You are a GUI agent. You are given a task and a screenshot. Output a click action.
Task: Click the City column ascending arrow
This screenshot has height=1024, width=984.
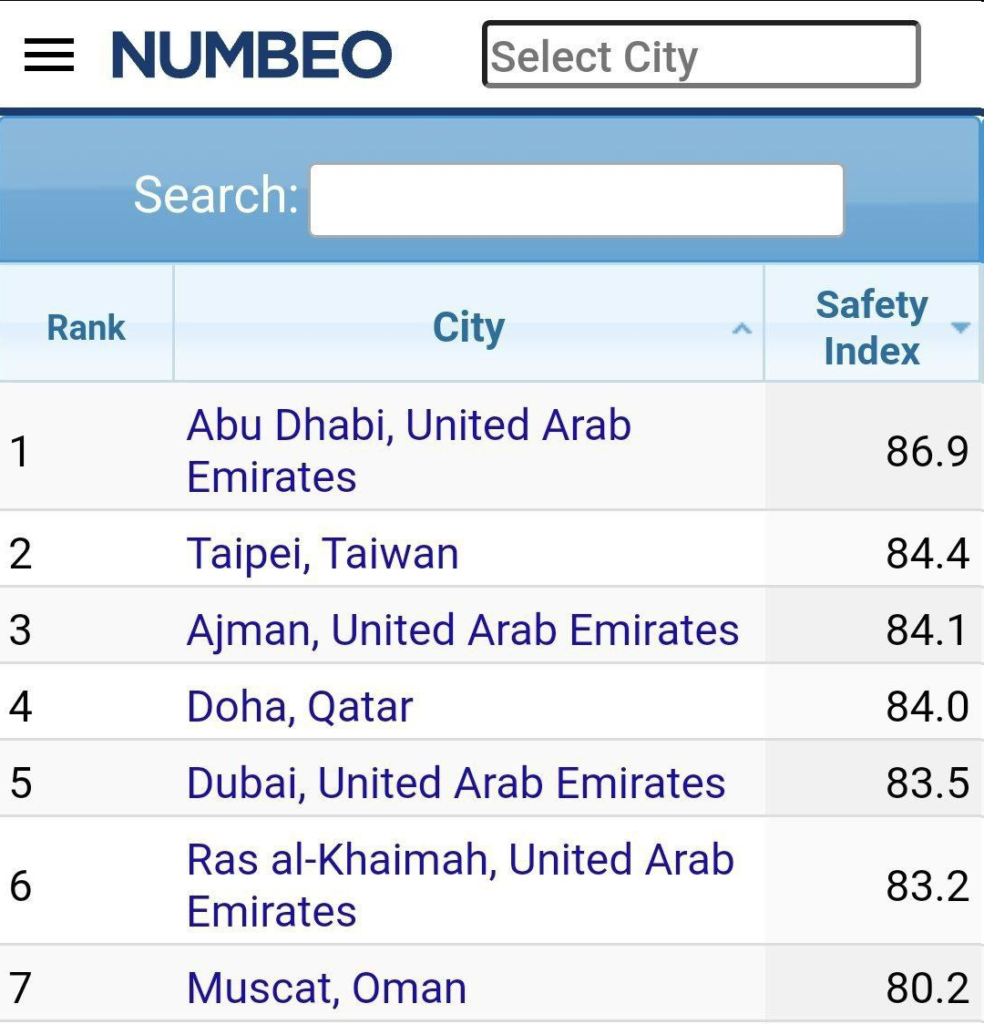click(x=741, y=328)
